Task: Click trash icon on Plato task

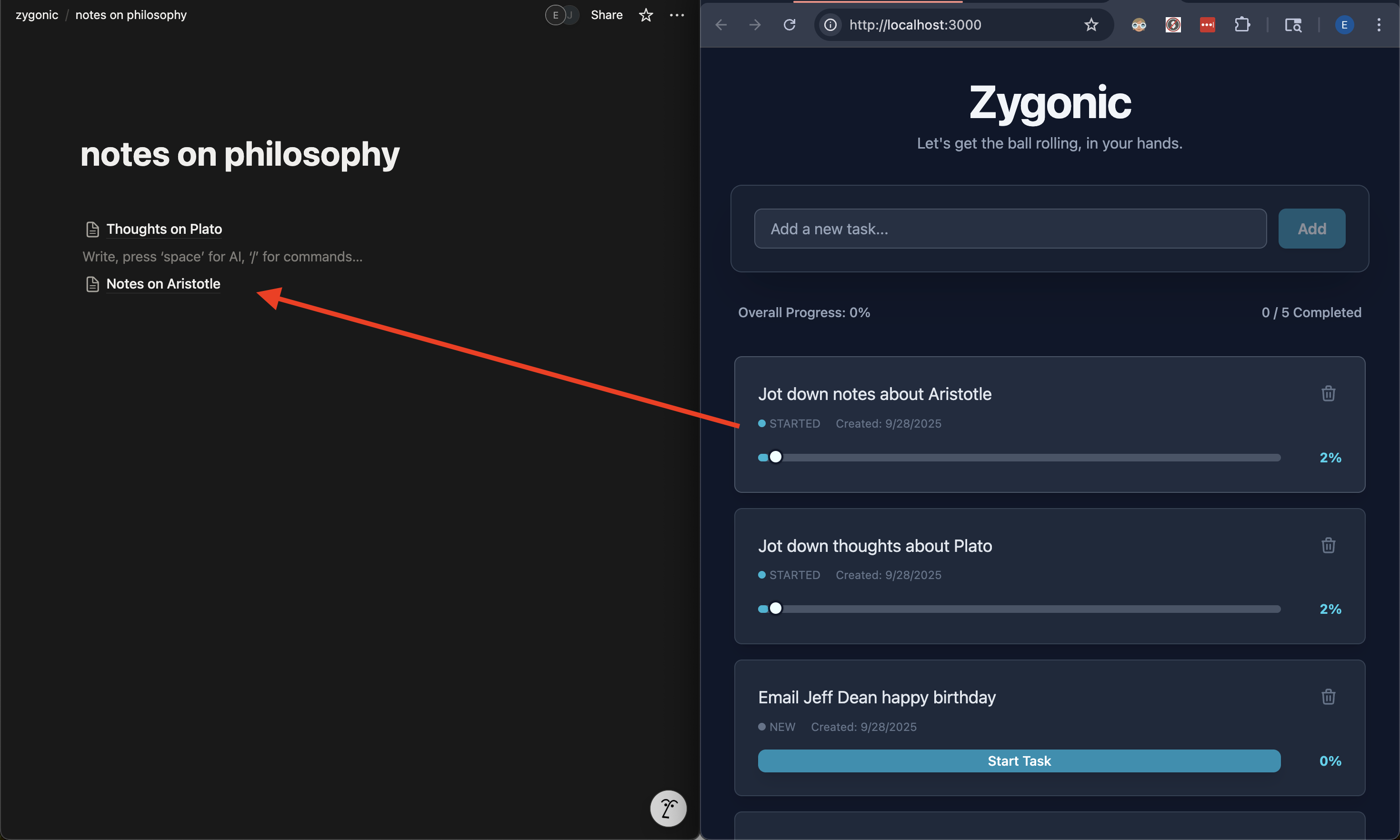Action: click(x=1328, y=545)
